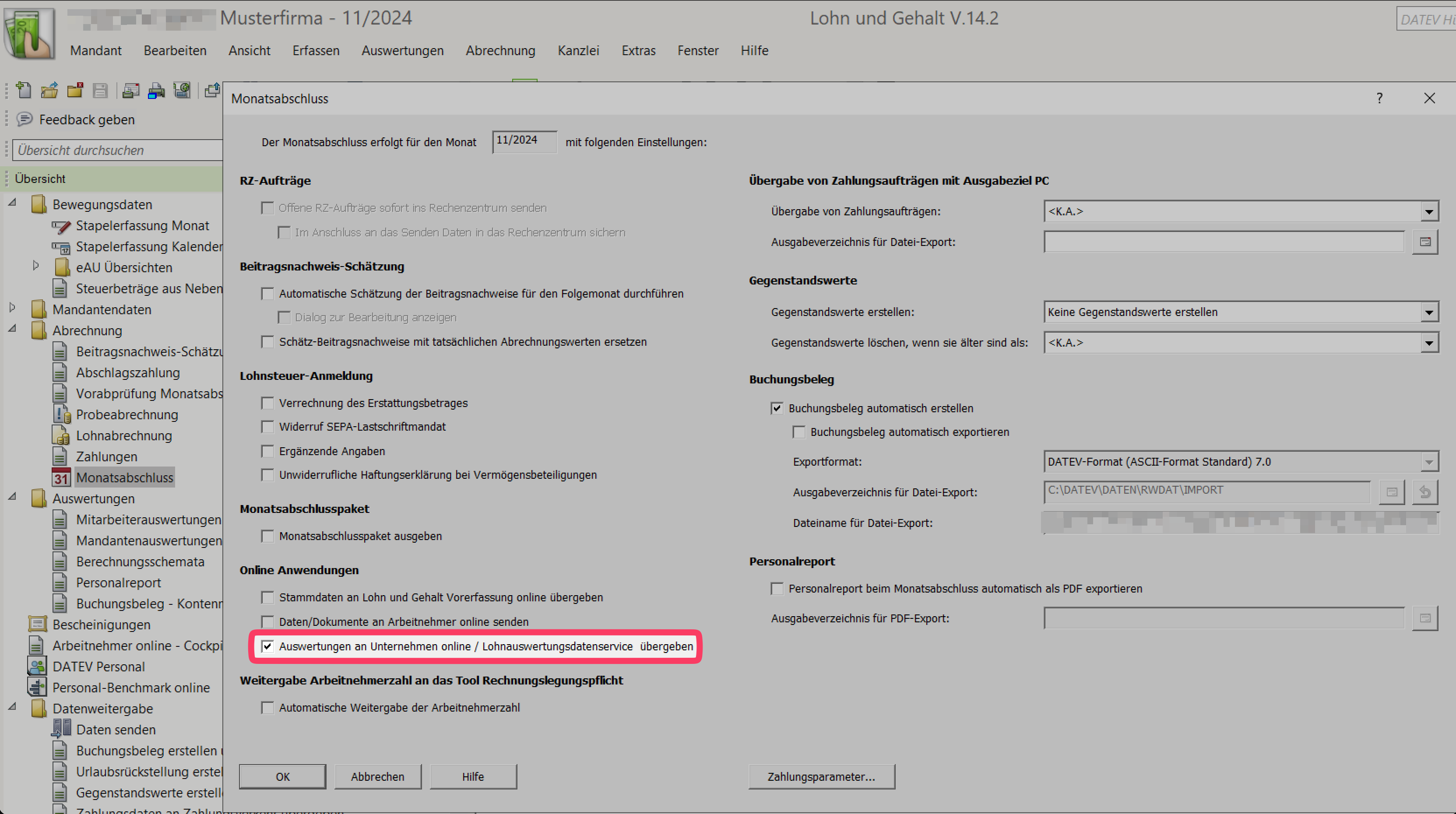Click the print preview toolbar icon
1456x814 pixels.
click(130, 91)
